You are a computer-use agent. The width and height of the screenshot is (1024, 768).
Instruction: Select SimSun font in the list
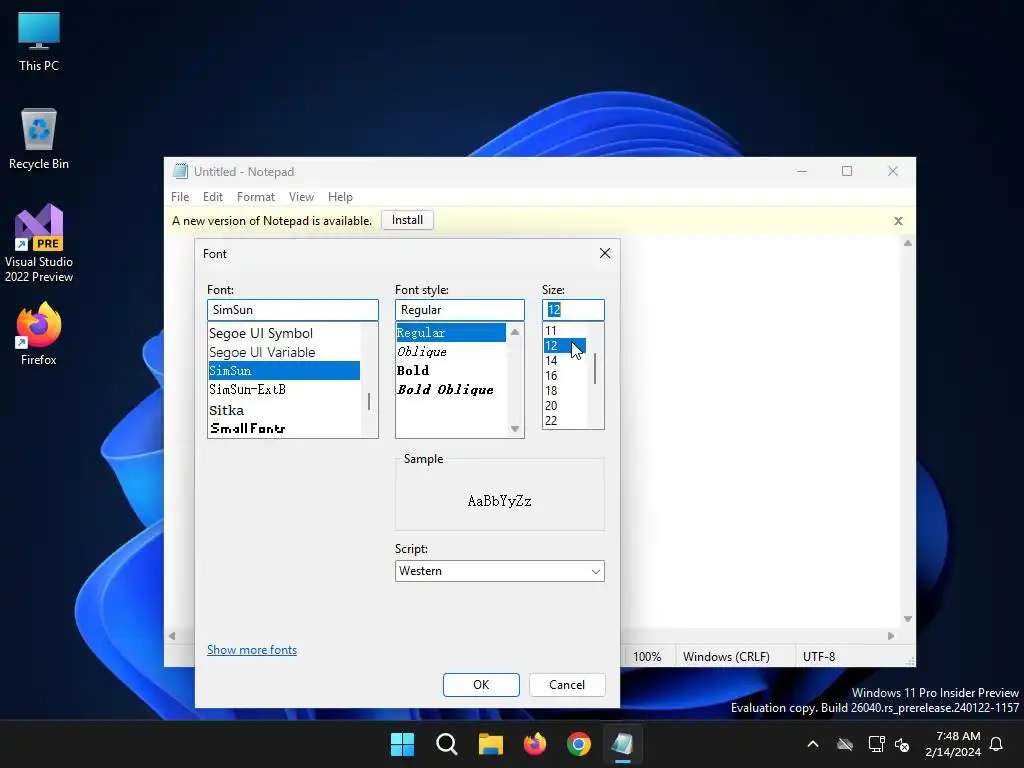pyautogui.click(x=284, y=370)
